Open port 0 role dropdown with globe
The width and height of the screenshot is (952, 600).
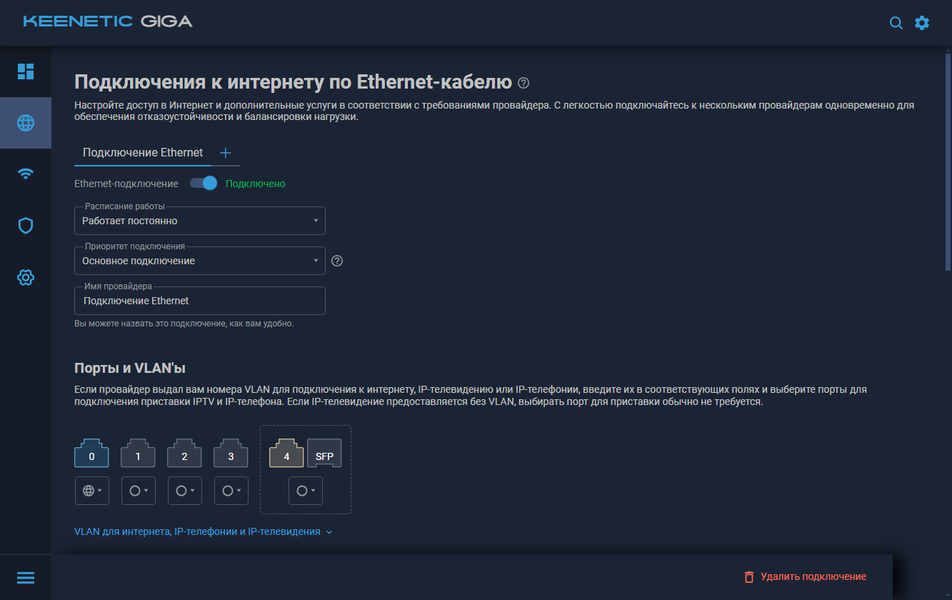92,491
